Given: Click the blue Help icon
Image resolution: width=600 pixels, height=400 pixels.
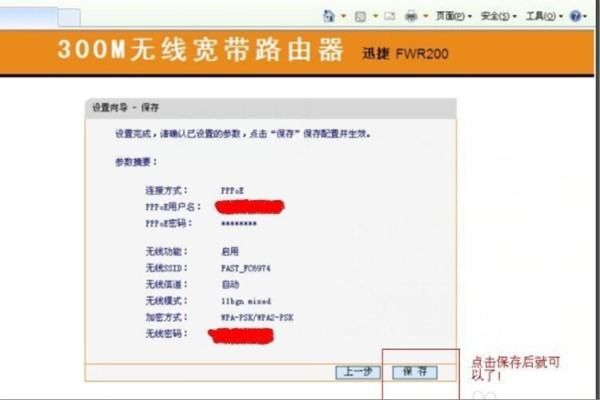Looking at the screenshot, I should click(x=575, y=16).
